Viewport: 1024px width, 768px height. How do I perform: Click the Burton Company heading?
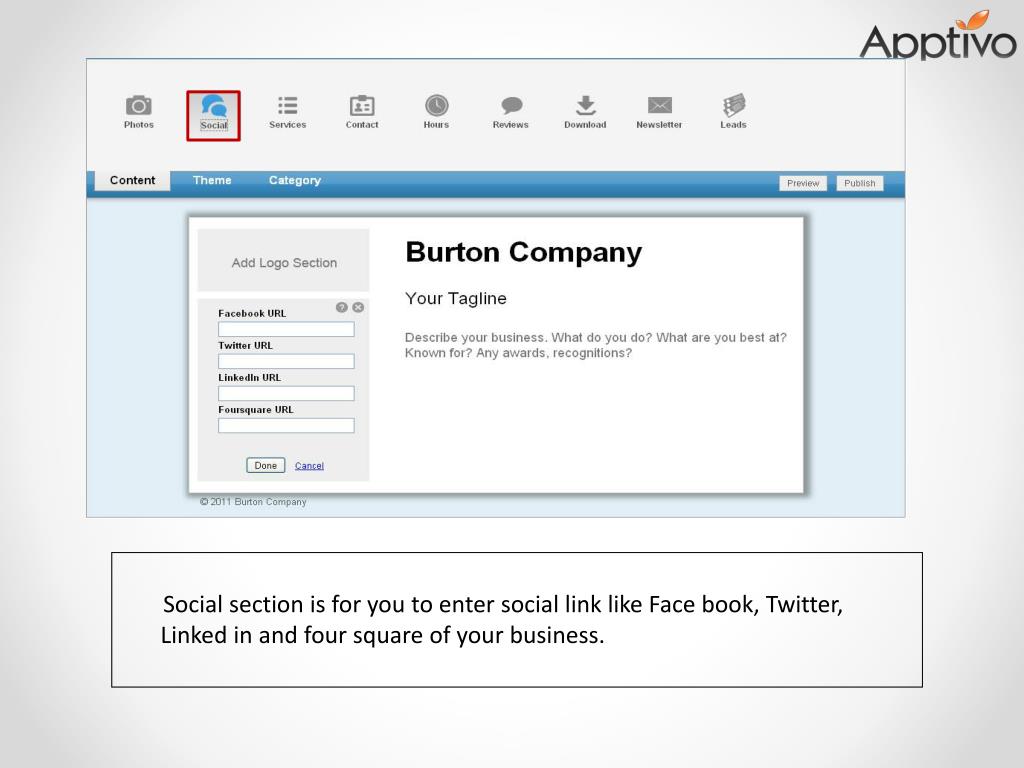[x=524, y=253]
